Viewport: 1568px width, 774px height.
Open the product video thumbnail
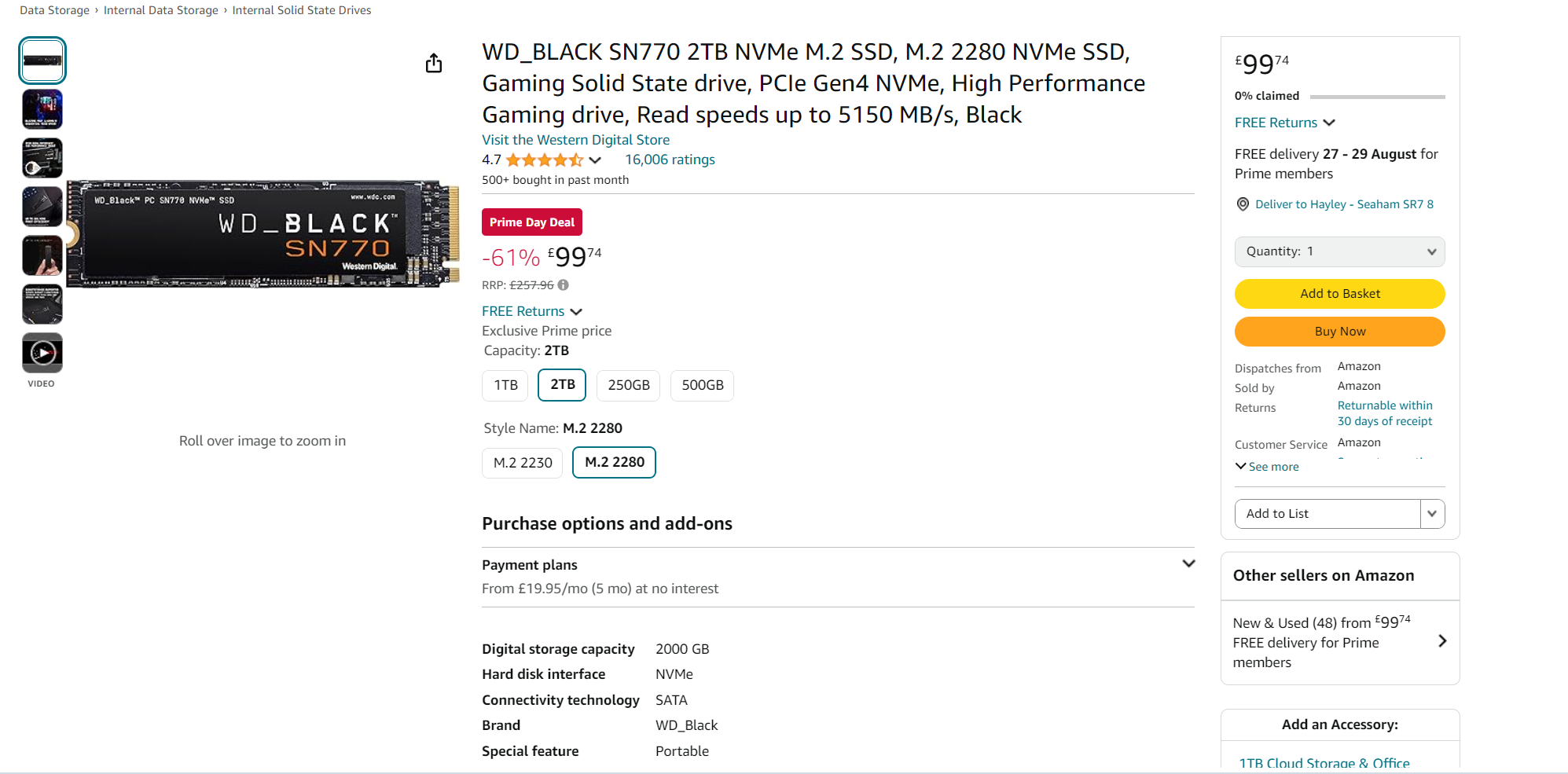pos(42,353)
